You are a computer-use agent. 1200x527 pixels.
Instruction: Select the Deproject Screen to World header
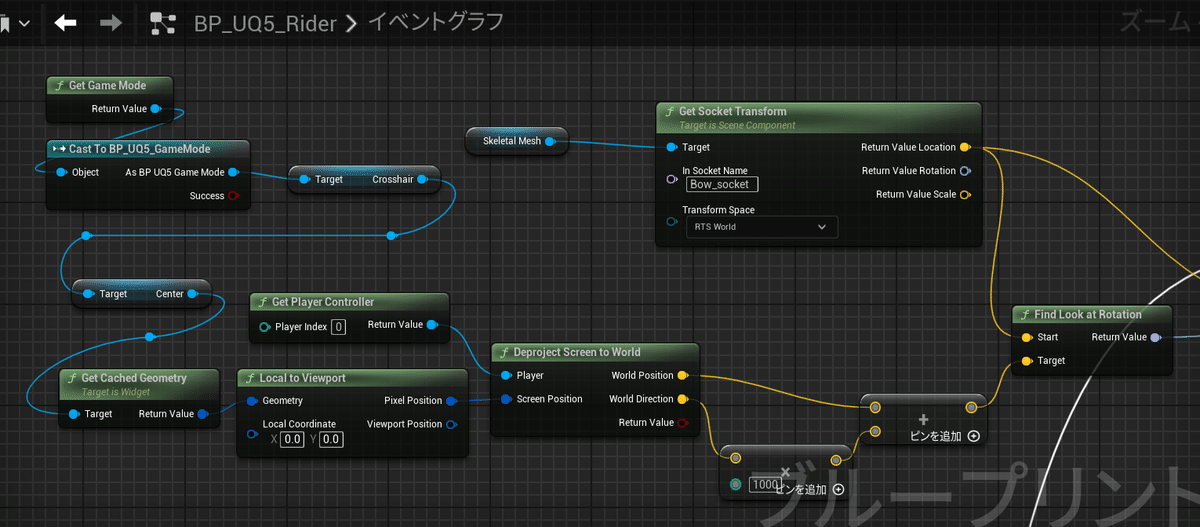(x=595, y=352)
